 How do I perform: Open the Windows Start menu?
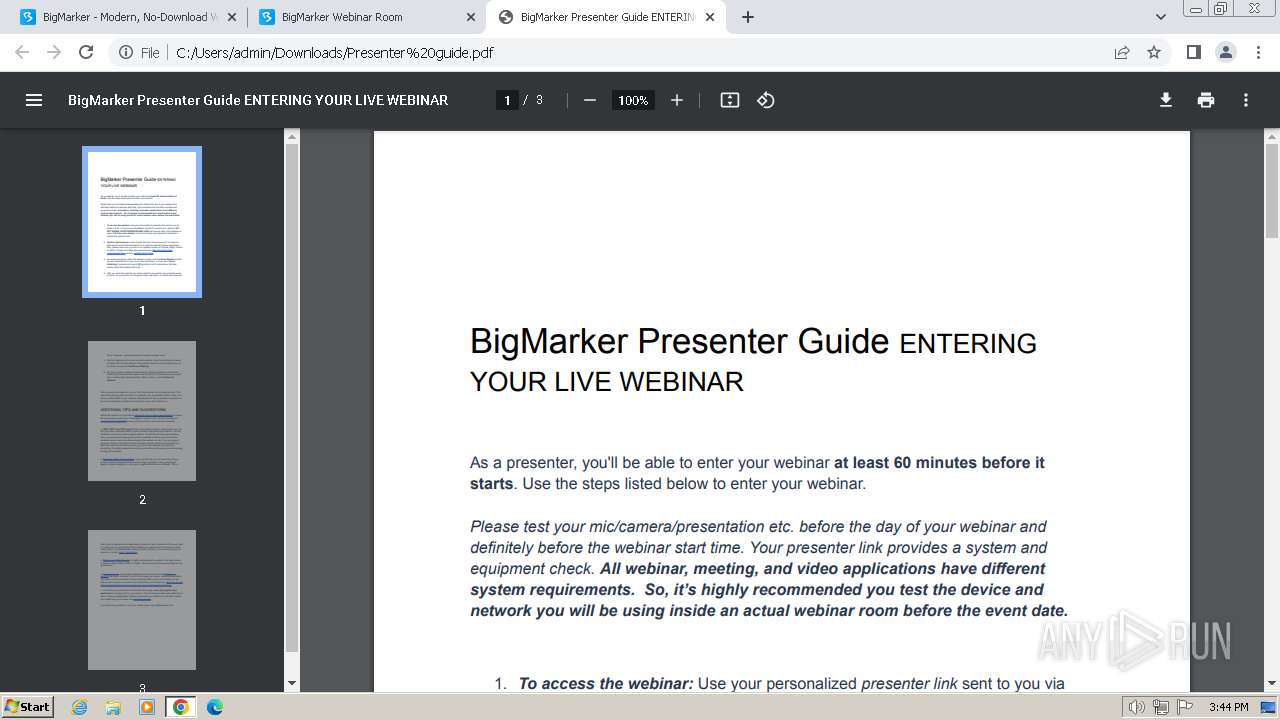point(27,706)
